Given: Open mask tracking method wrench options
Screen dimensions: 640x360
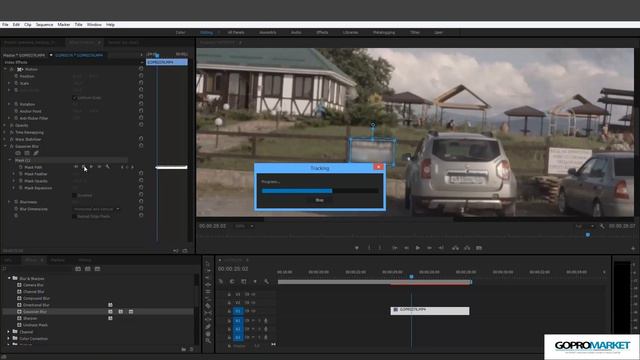Looking at the screenshot, I should point(108,167).
